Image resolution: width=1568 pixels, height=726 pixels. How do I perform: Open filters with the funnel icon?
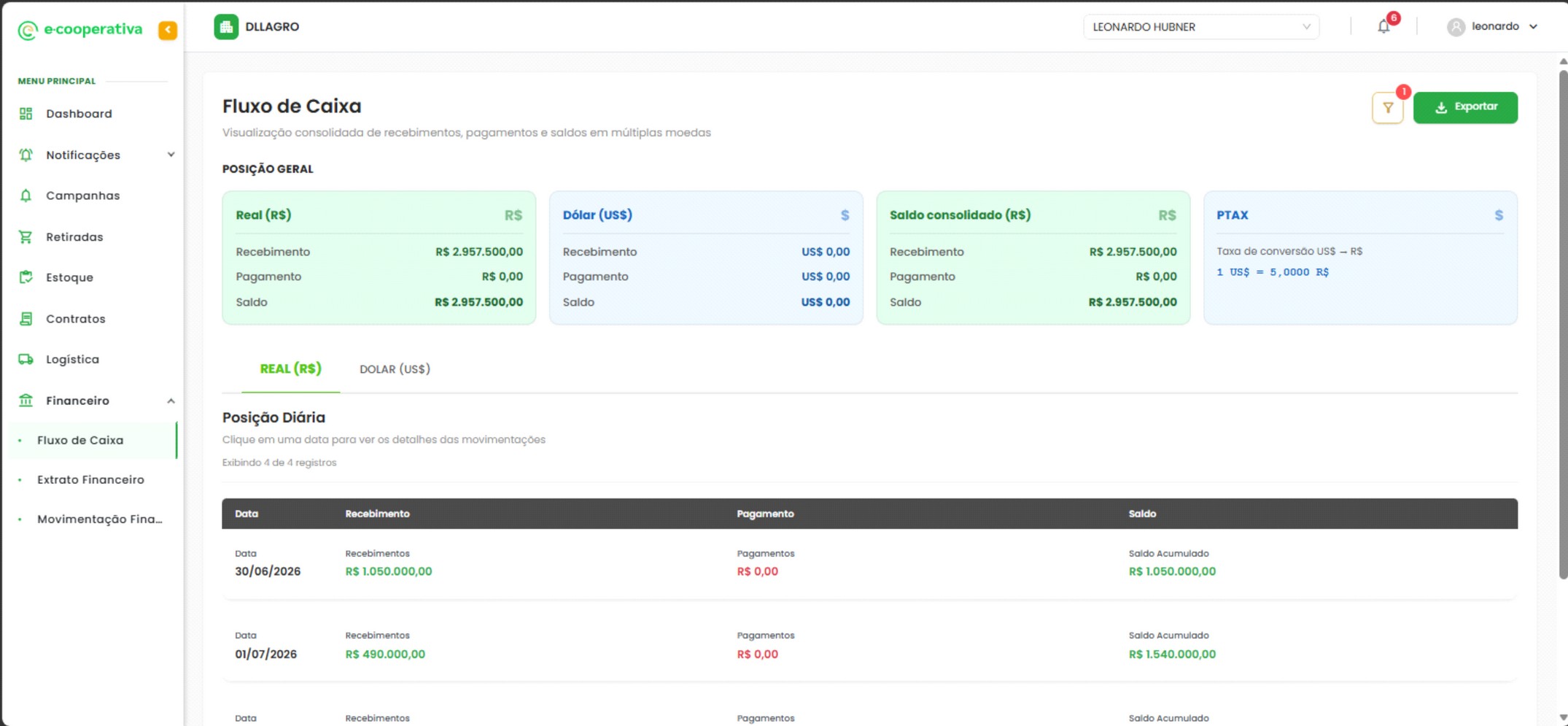coord(1388,108)
